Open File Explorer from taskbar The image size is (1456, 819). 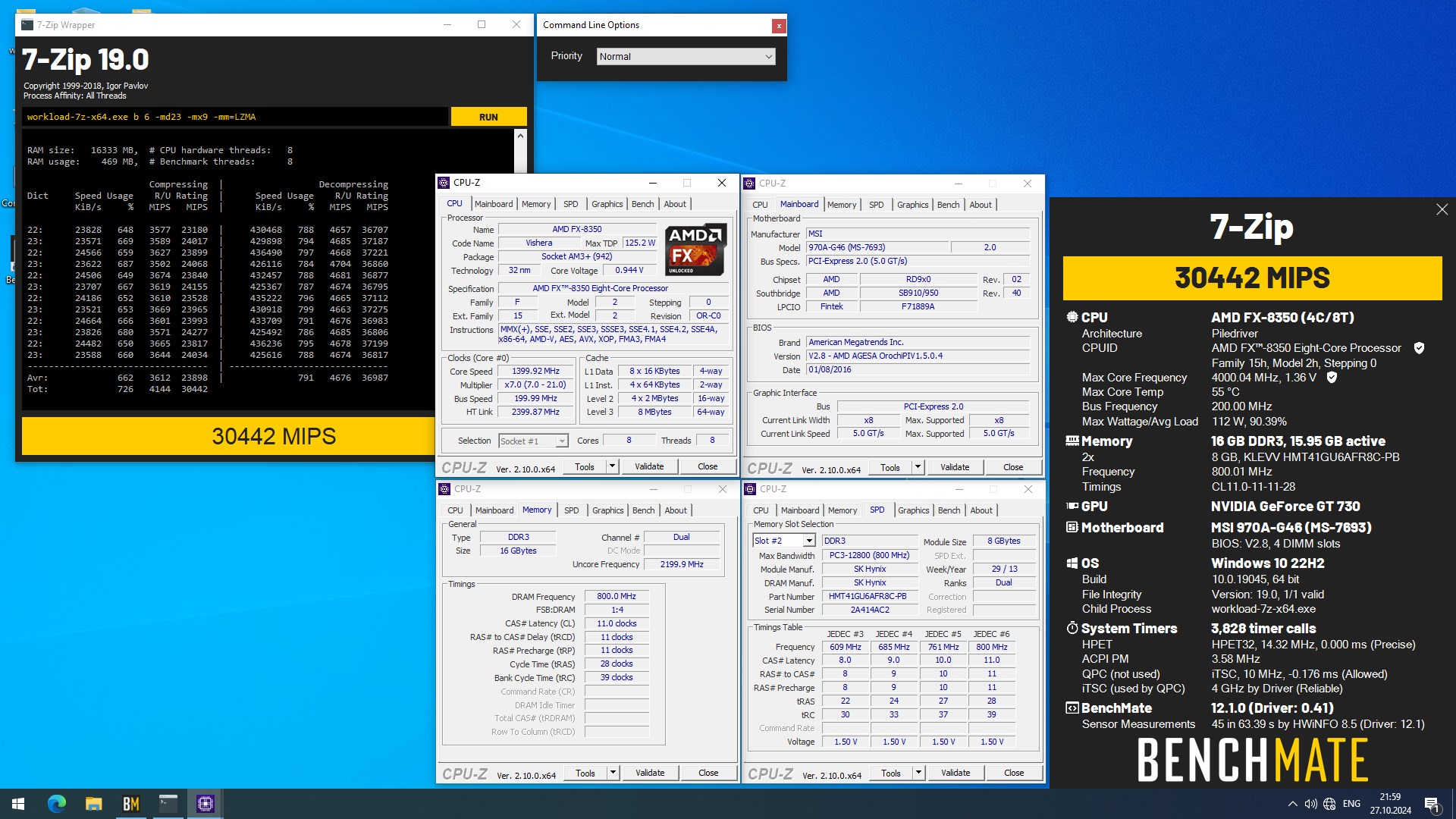(93, 804)
